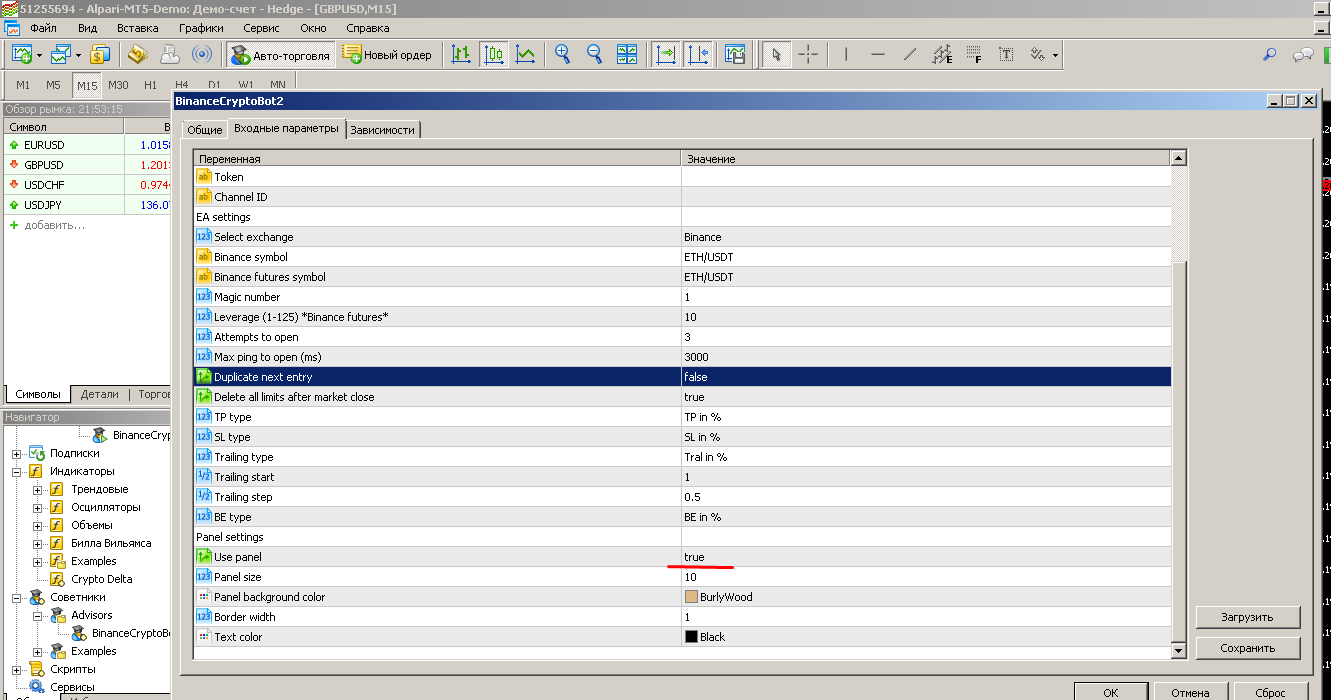Select the crosshair cursor tool
Viewport: 1331px width, 700px height.
click(x=808, y=55)
